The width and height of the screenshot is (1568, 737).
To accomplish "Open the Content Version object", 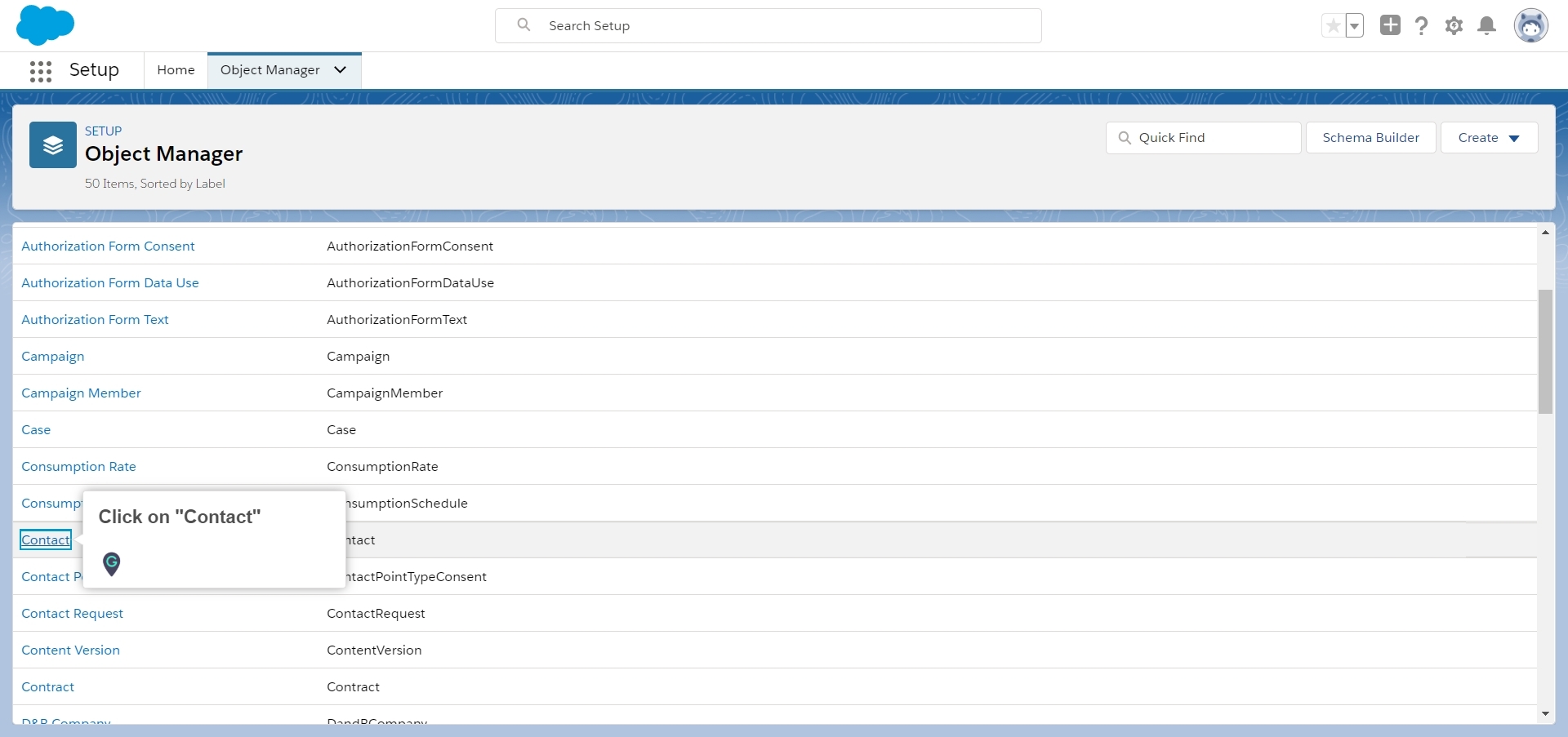I will (70, 650).
